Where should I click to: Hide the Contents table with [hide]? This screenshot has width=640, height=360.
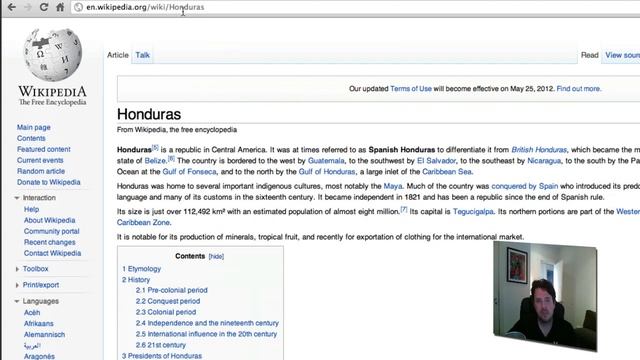pyautogui.click(x=216, y=256)
